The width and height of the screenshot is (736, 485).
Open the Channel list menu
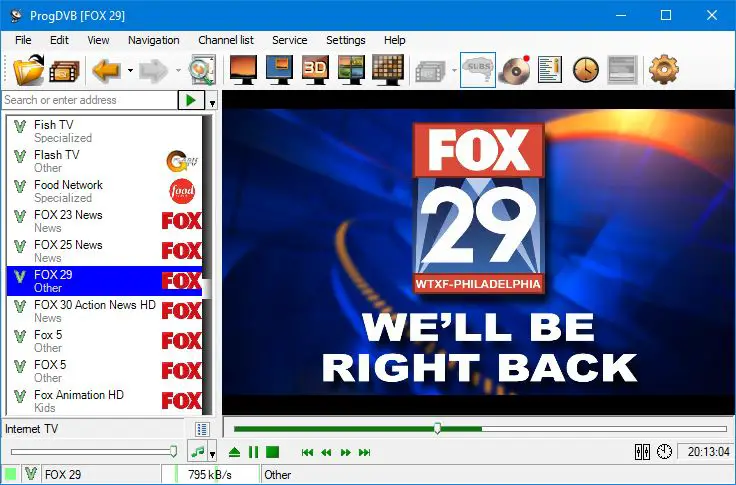pos(226,40)
